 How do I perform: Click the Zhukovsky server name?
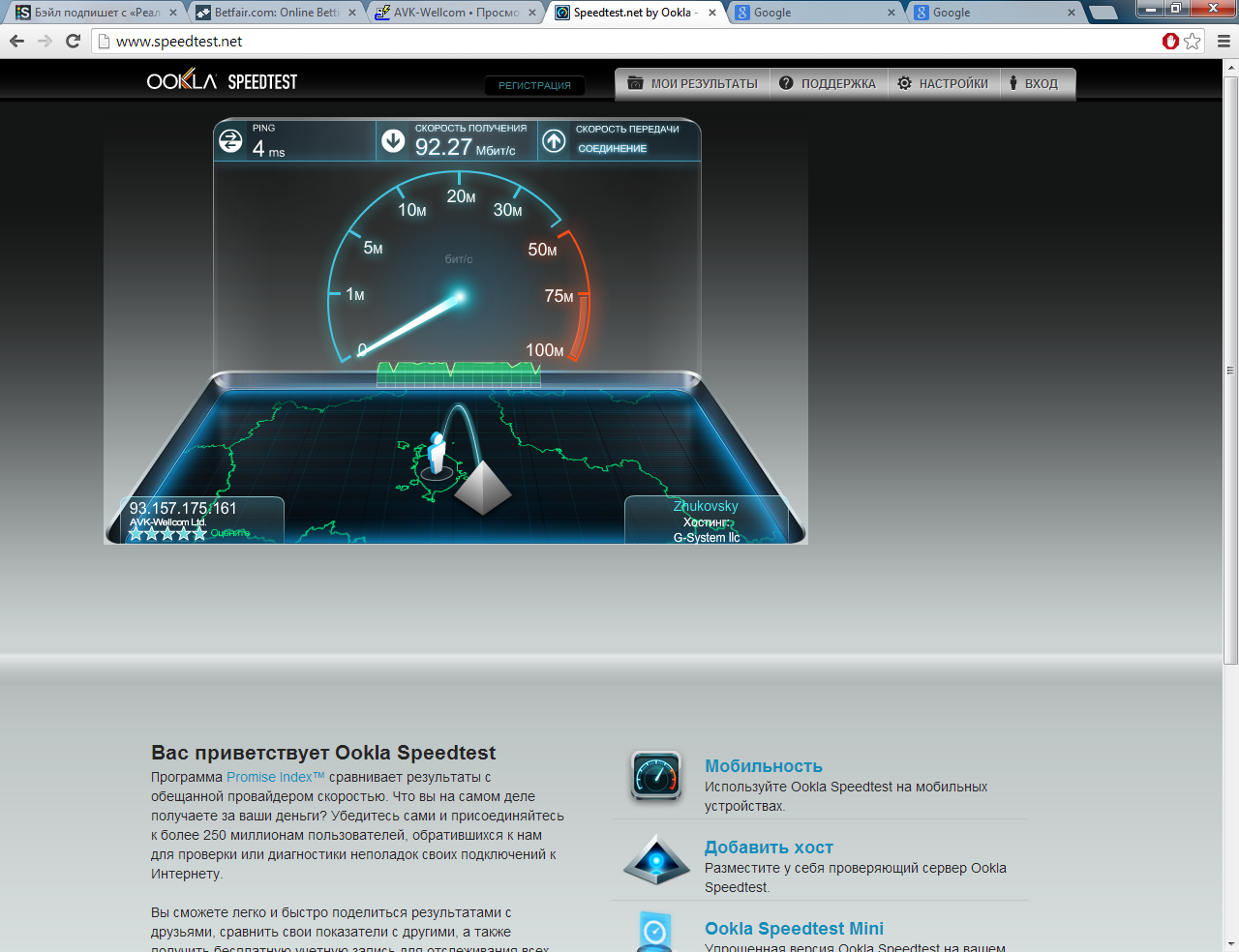click(706, 506)
